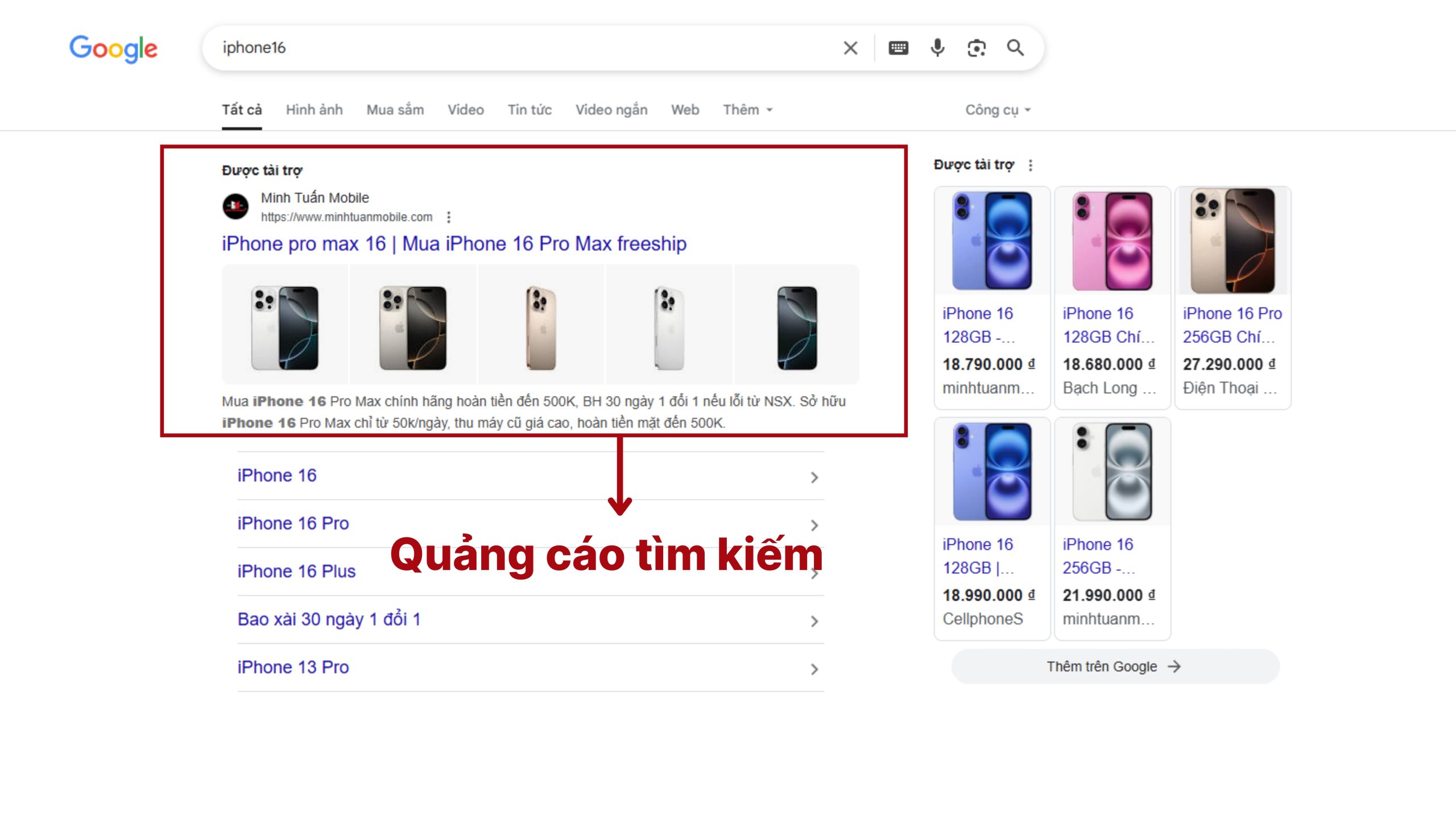This screenshot has height=819, width=1456.
Task: Start voice search with microphone icon
Action: [937, 48]
